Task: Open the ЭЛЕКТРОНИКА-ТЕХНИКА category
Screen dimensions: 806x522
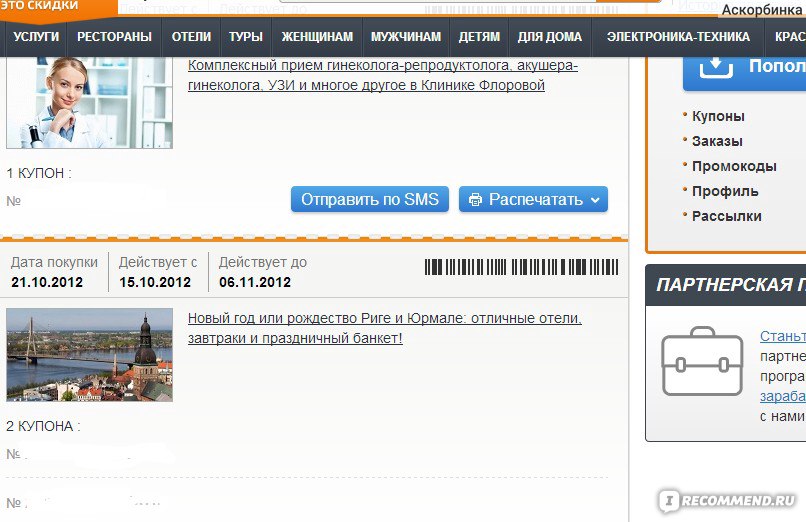Action: (x=678, y=36)
